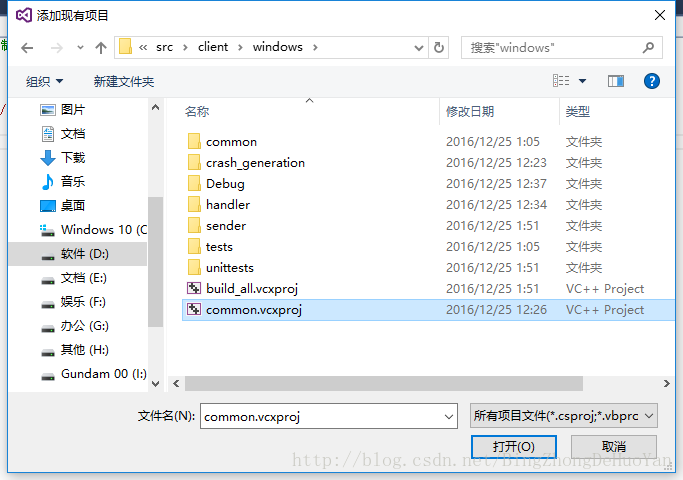Click the src breadcrumb segment
The image size is (683, 480).
pyautogui.click(x=164, y=47)
